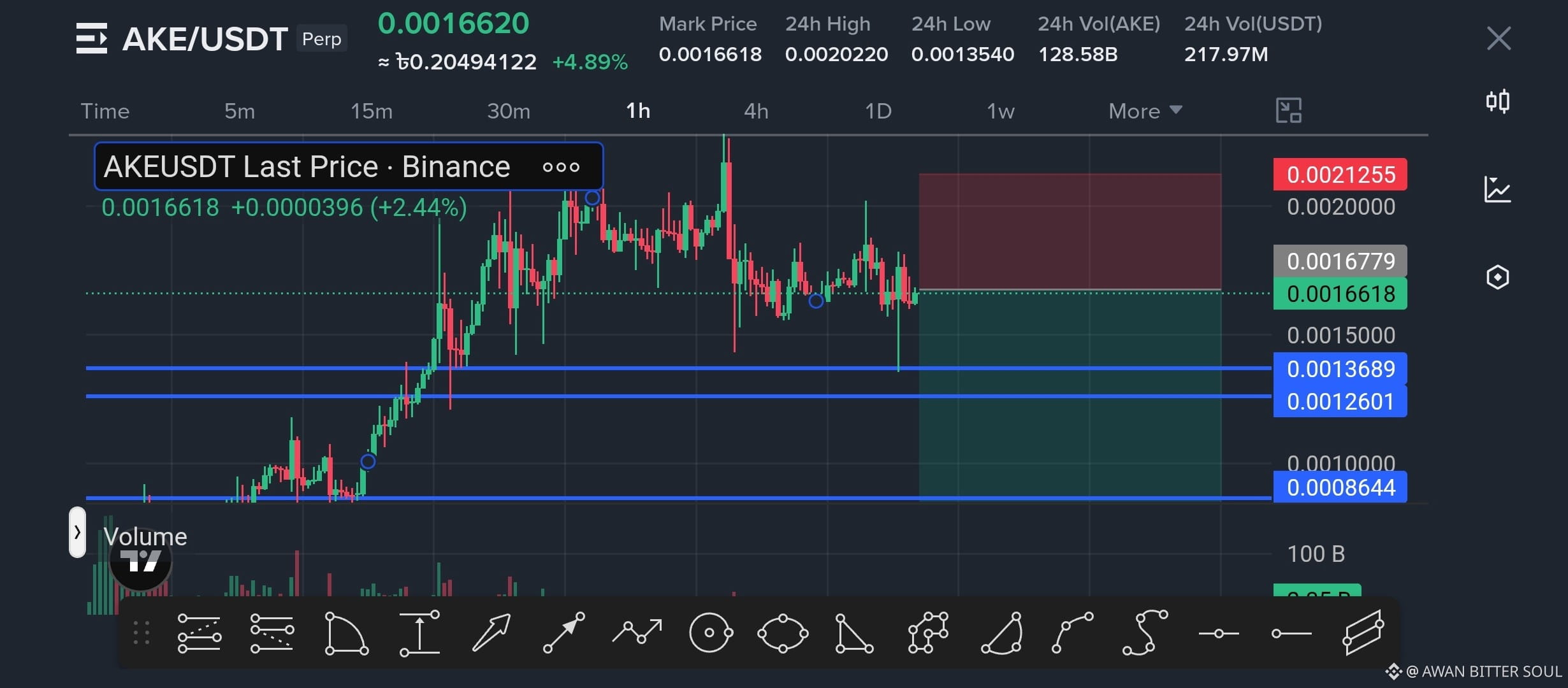Select the 1D interval
This screenshot has height=688, width=1568.
click(x=878, y=111)
